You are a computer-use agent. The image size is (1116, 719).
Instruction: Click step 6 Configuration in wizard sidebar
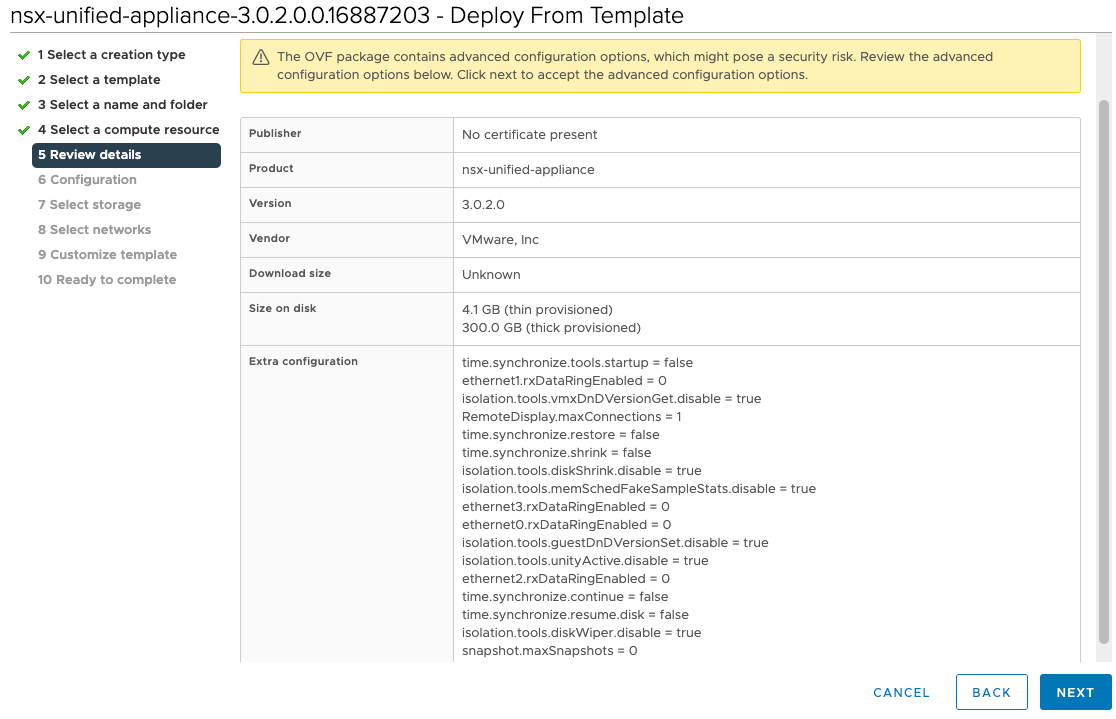[x=87, y=180]
